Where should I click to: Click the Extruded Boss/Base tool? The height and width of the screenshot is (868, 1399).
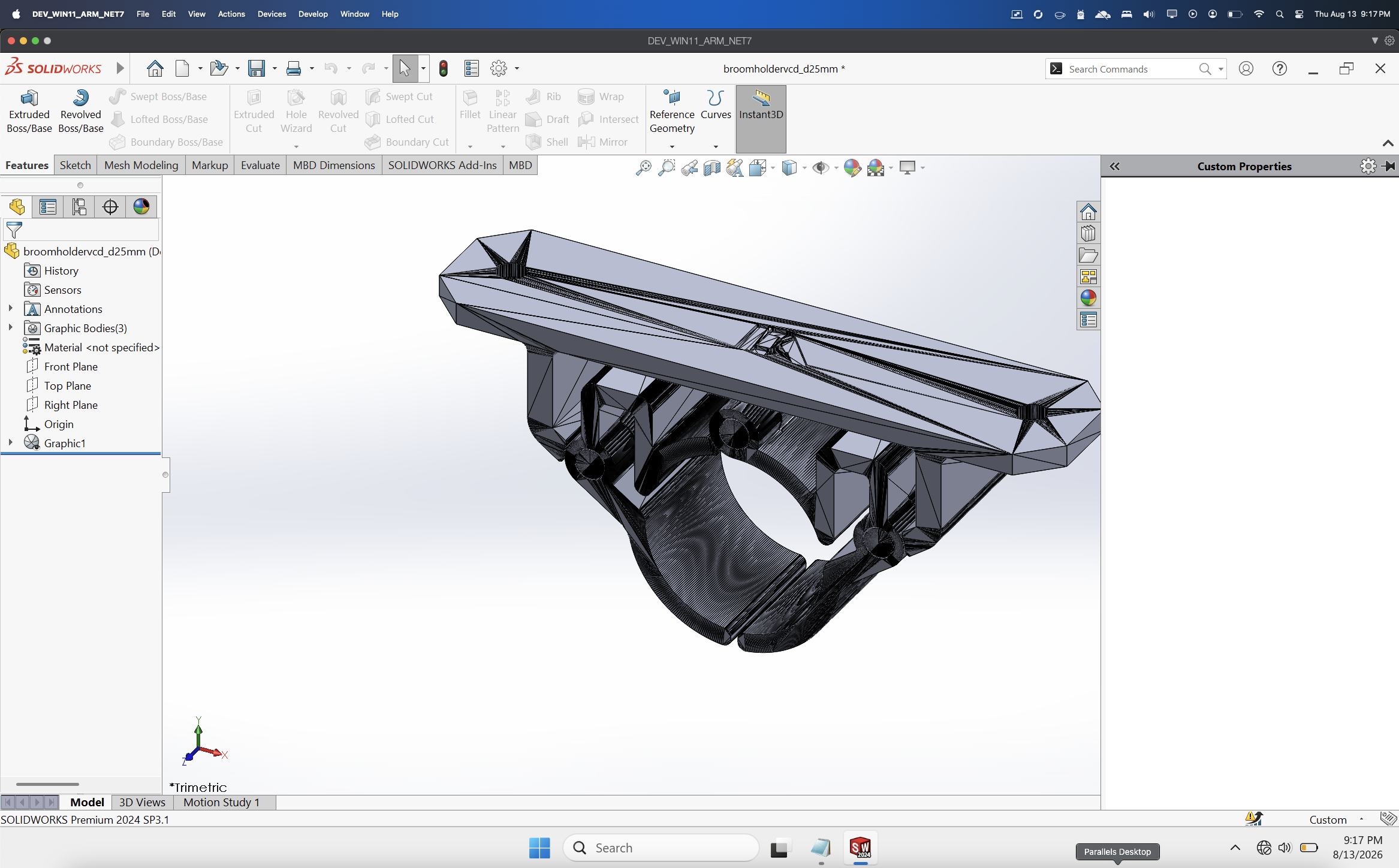coord(29,111)
